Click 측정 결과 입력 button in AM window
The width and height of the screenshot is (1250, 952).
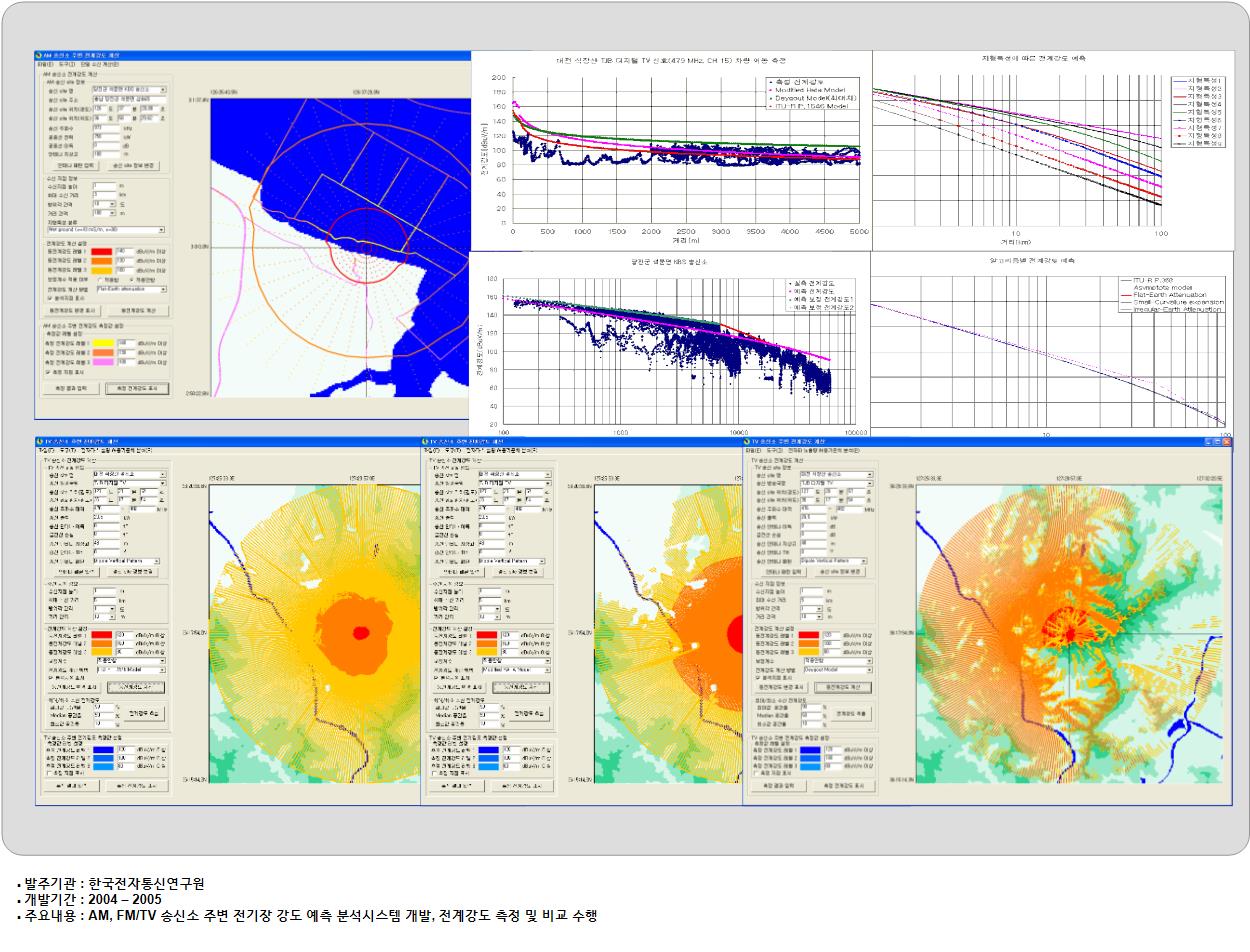coord(72,388)
